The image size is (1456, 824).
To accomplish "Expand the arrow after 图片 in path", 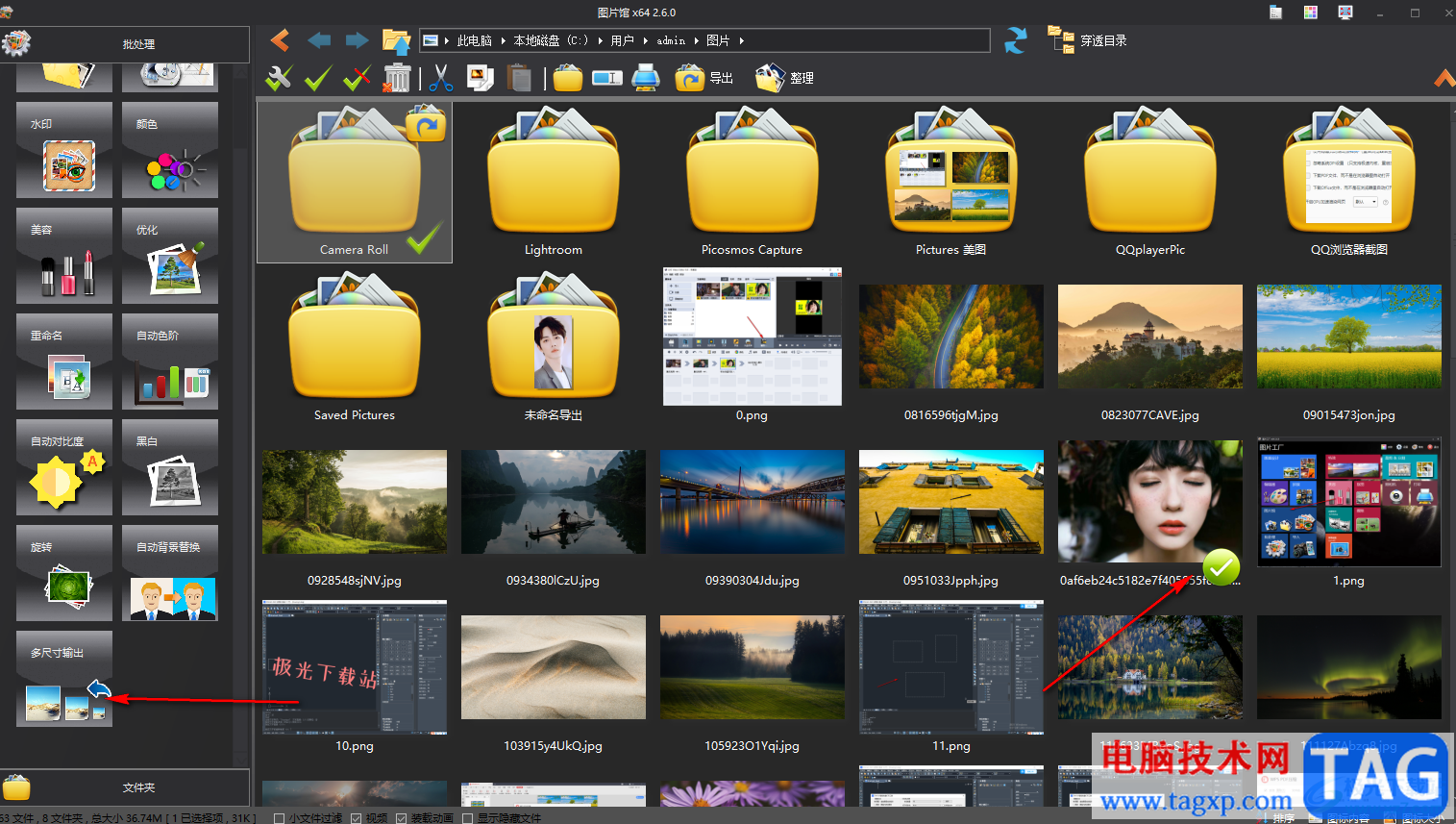I will [742, 40].
